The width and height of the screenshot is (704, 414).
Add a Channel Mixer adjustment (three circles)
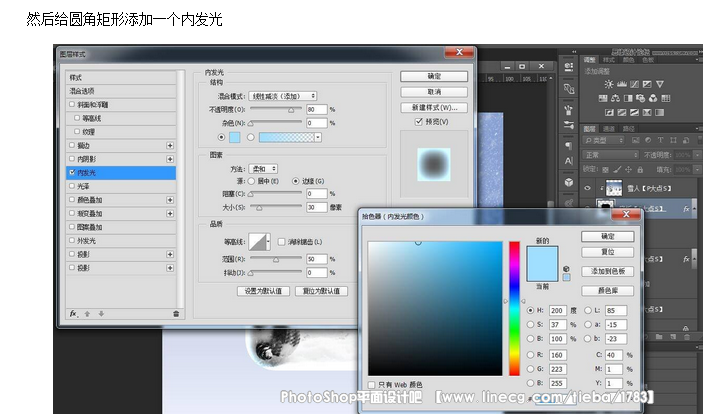pyautogui.click(x=653, y=98)
